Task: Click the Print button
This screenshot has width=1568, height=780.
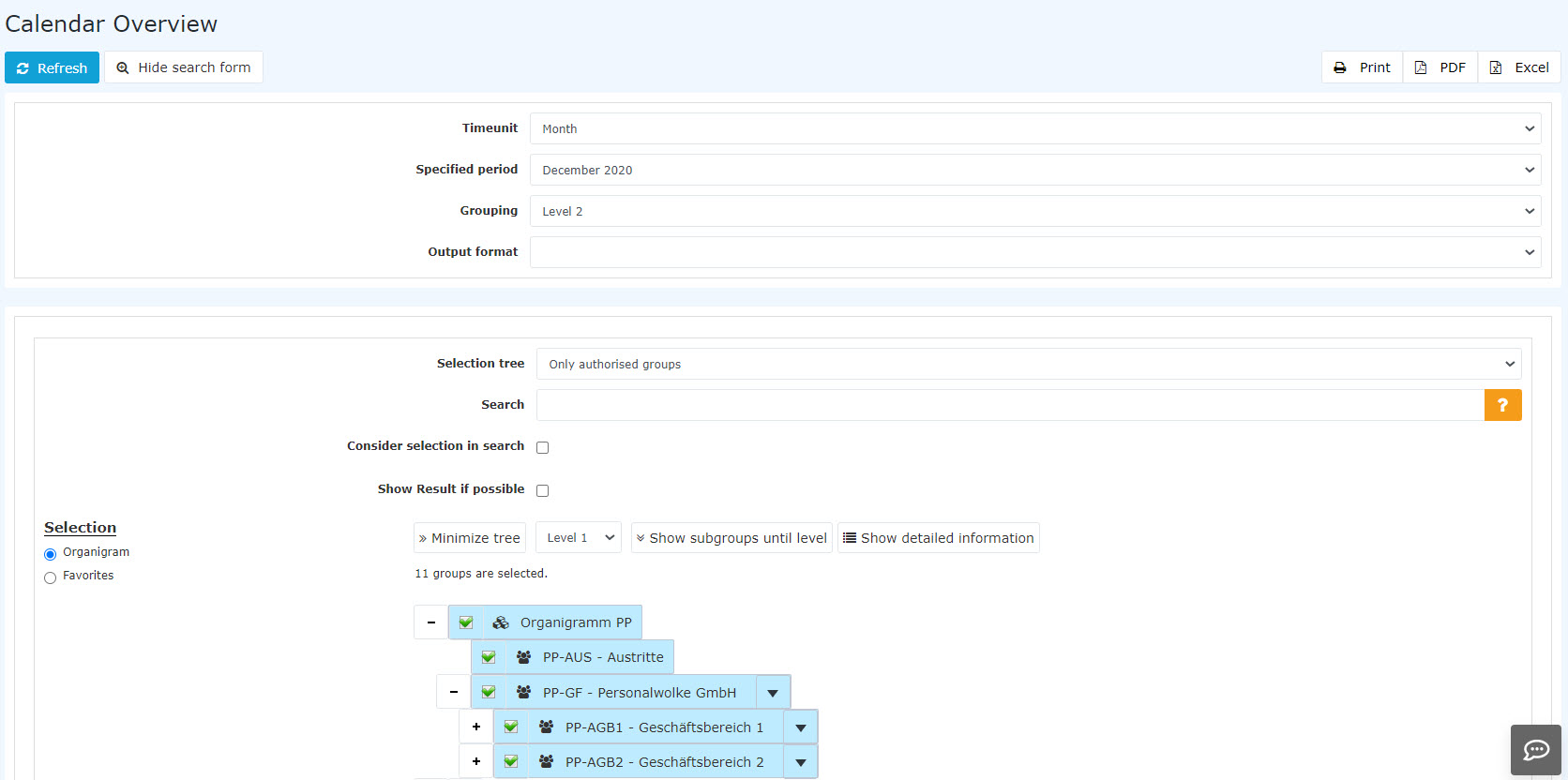Action: tap(1362, 67)
